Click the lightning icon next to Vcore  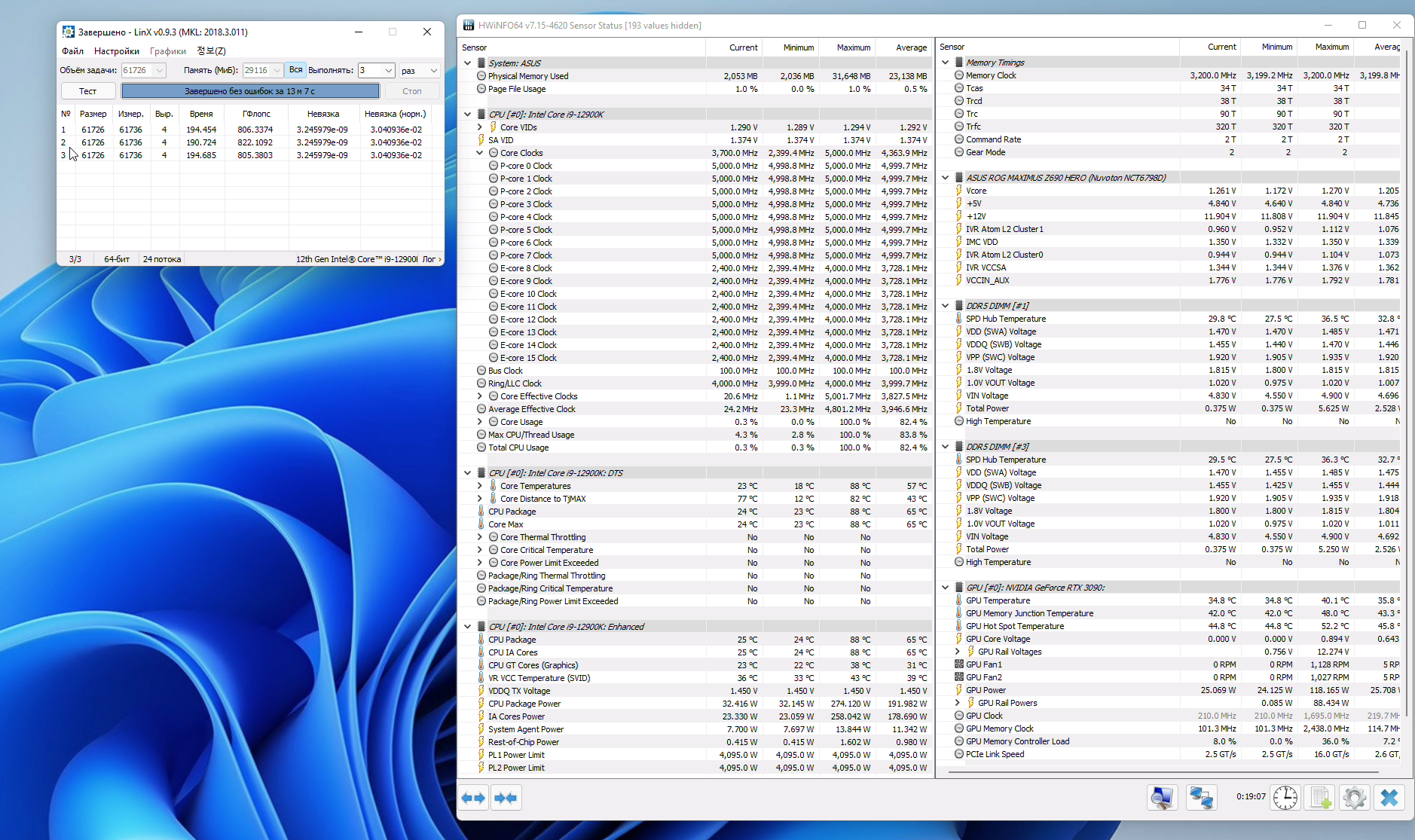tap(959, 191)
